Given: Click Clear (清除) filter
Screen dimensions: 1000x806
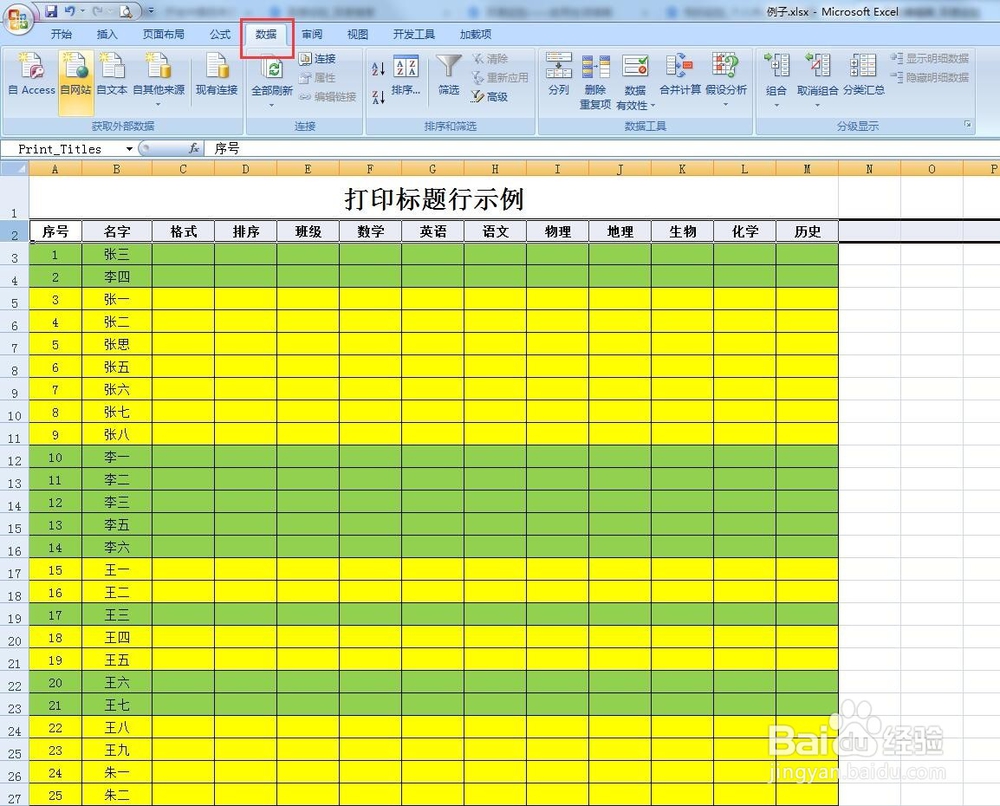Looking at the screenshot, I should [x=490, y=59].
